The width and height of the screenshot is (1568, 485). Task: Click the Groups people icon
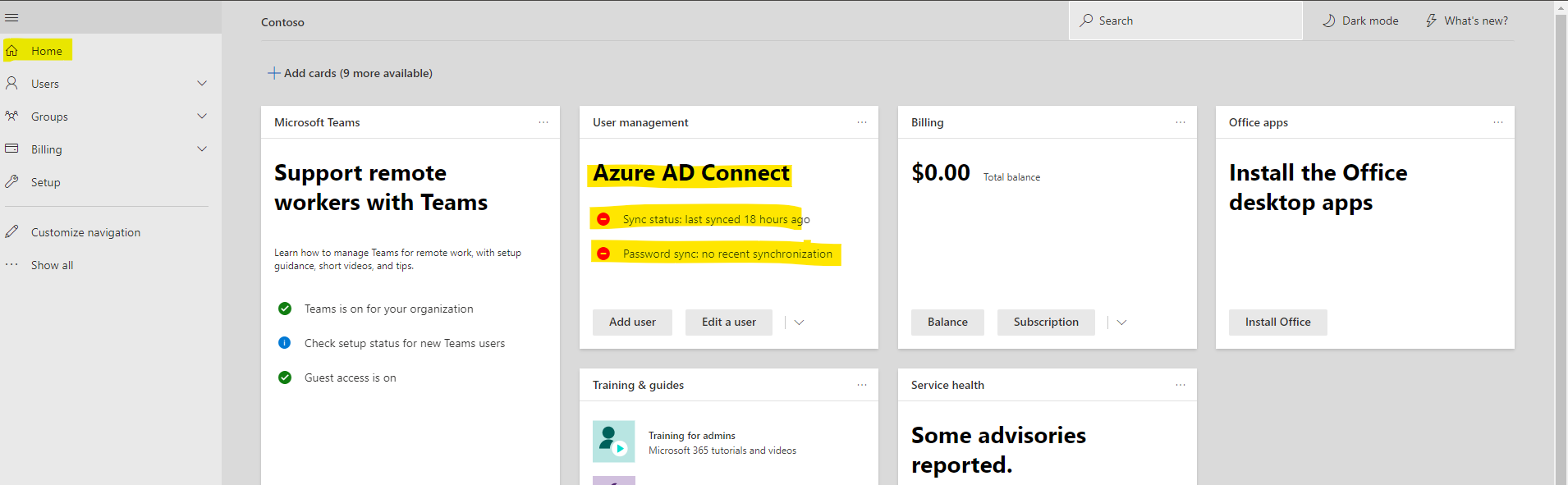(x=11, y=117)
